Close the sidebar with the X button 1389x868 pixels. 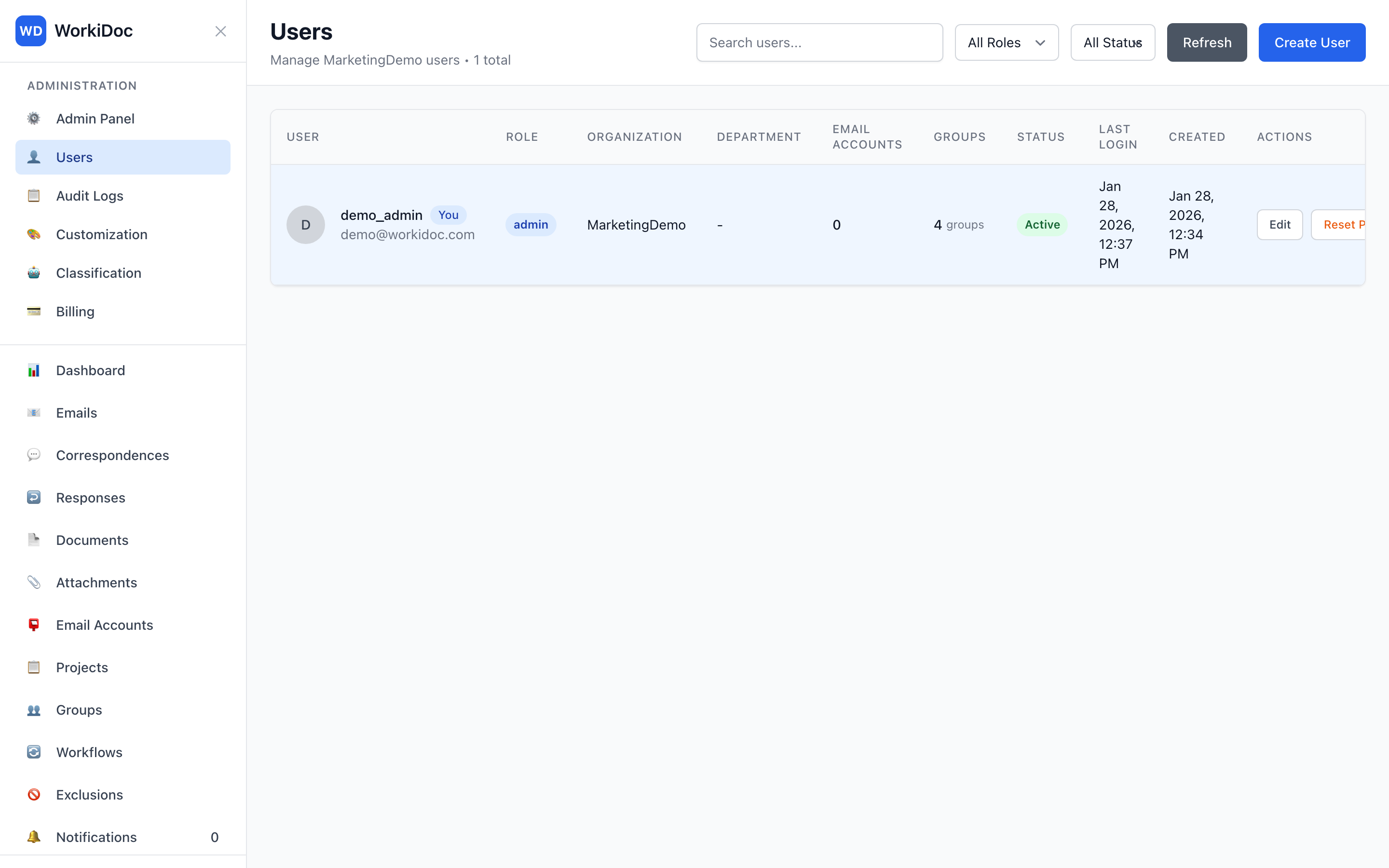220,31
